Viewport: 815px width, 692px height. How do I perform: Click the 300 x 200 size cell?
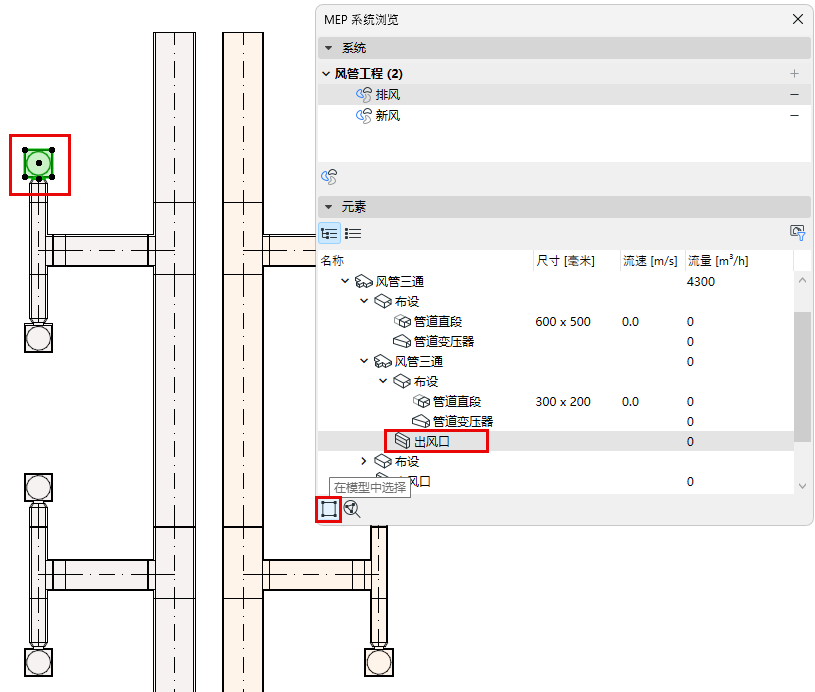coord(563,402)
